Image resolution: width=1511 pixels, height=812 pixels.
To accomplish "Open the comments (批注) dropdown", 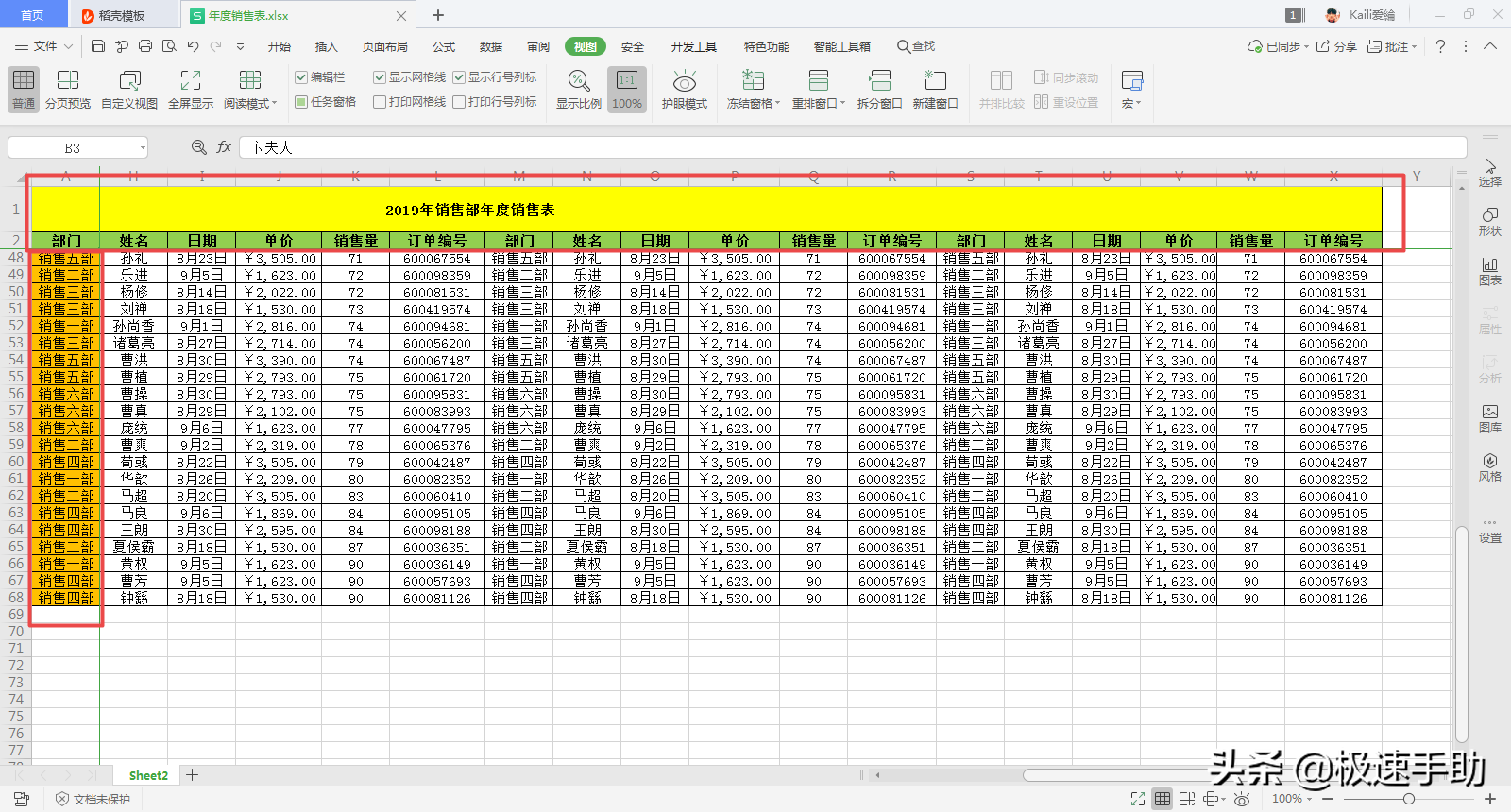I will [1392, 46].
